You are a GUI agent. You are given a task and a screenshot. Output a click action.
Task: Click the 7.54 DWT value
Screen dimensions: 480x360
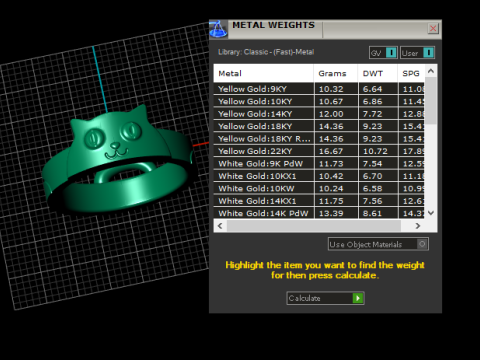(372, 164)
